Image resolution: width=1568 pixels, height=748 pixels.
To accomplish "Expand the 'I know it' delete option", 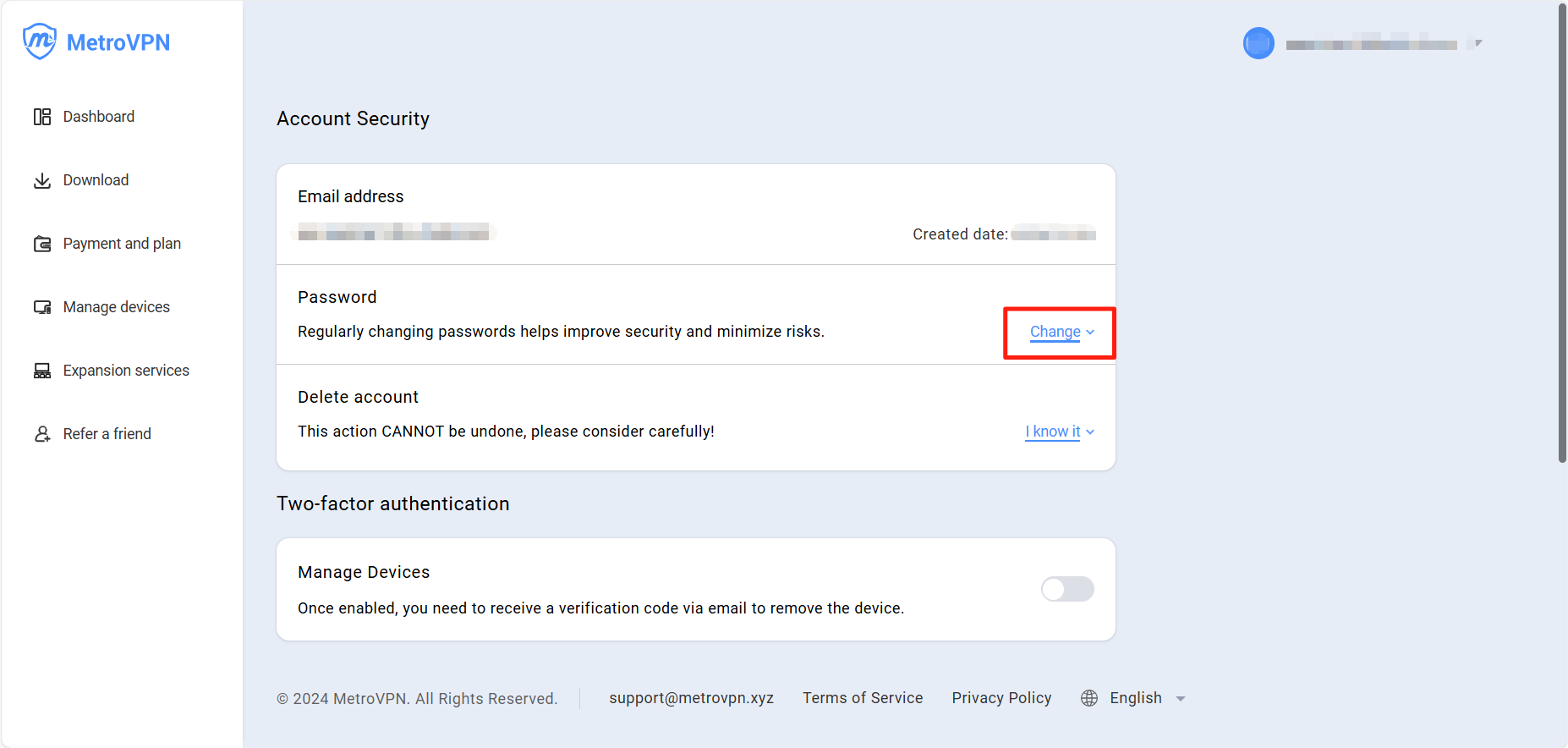I will pyautogui.click(x=1059, y=432).
